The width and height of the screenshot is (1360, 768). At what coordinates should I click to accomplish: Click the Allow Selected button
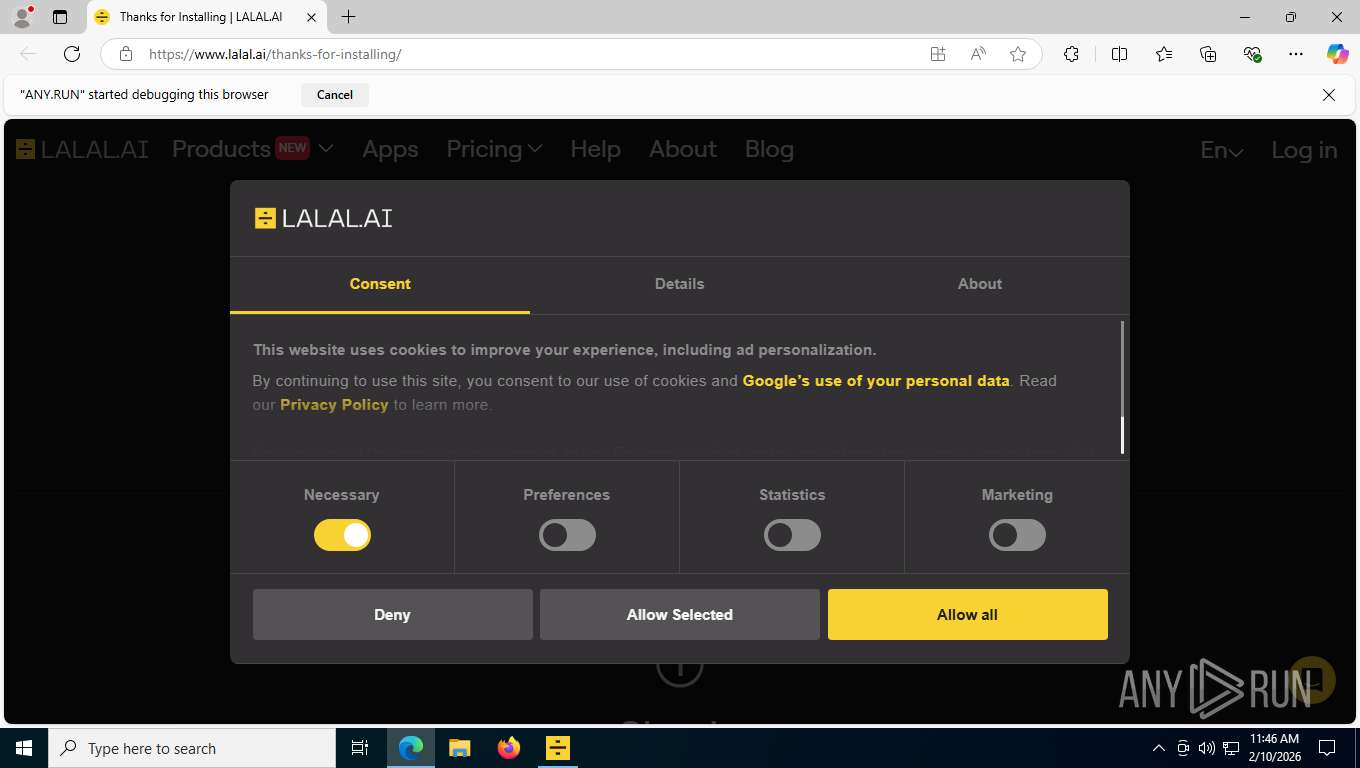[x=680, y=614]
